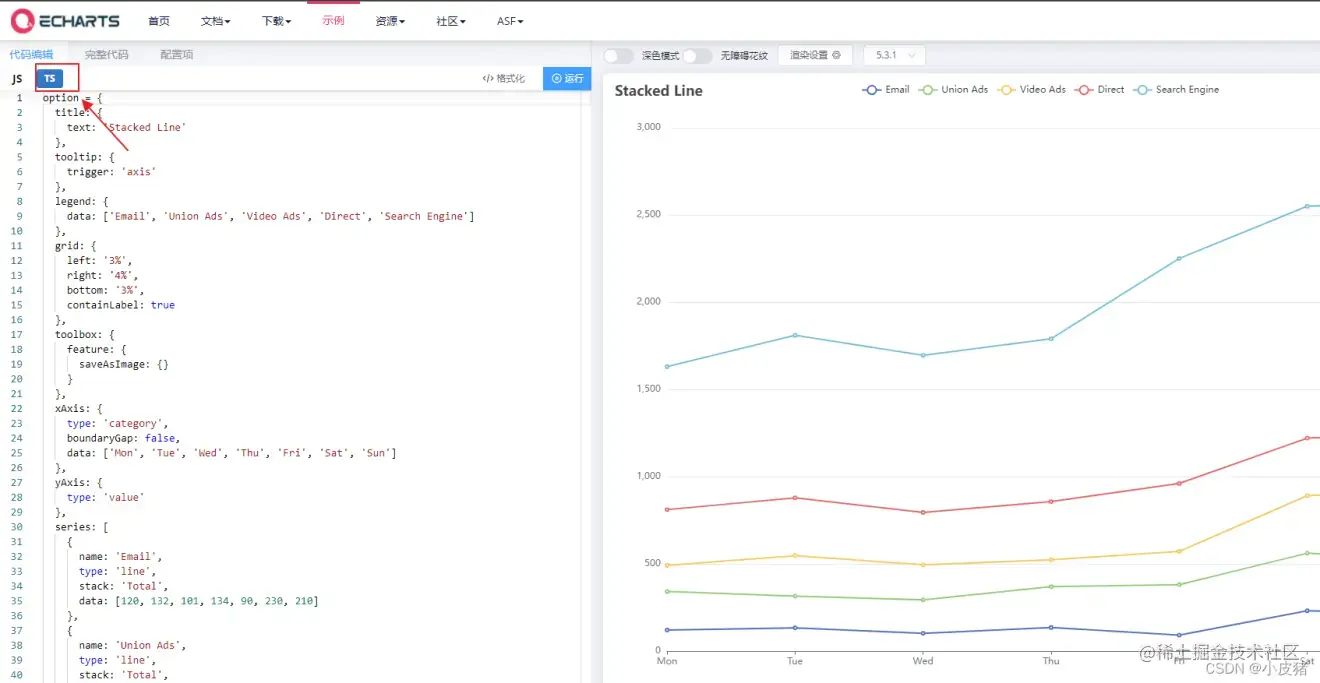Expand the ASF menu
This screenshot has width=1320, height=683.
510,21
